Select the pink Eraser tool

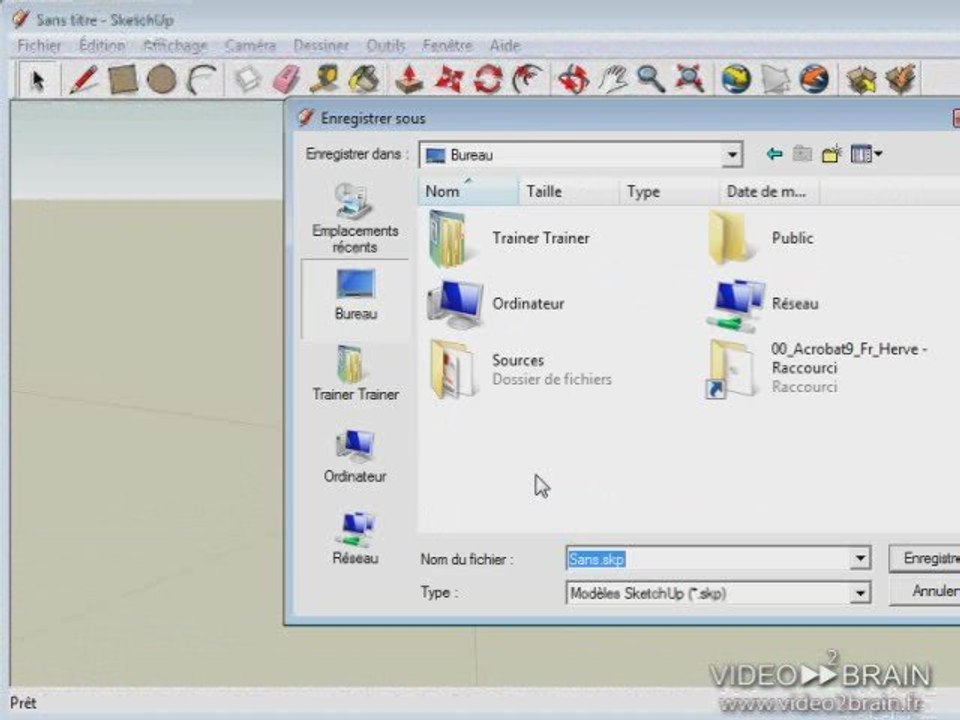286,80
